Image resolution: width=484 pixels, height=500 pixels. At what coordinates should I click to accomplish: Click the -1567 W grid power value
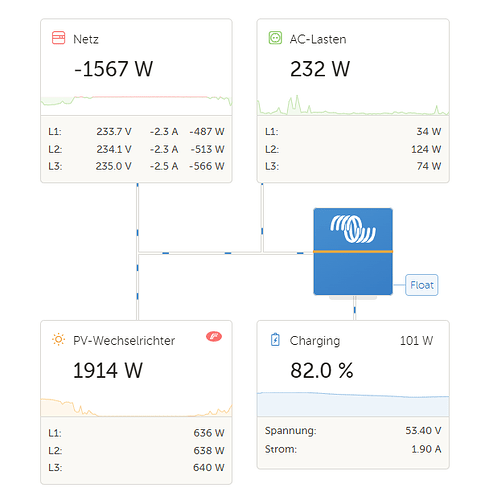[113, 69]
